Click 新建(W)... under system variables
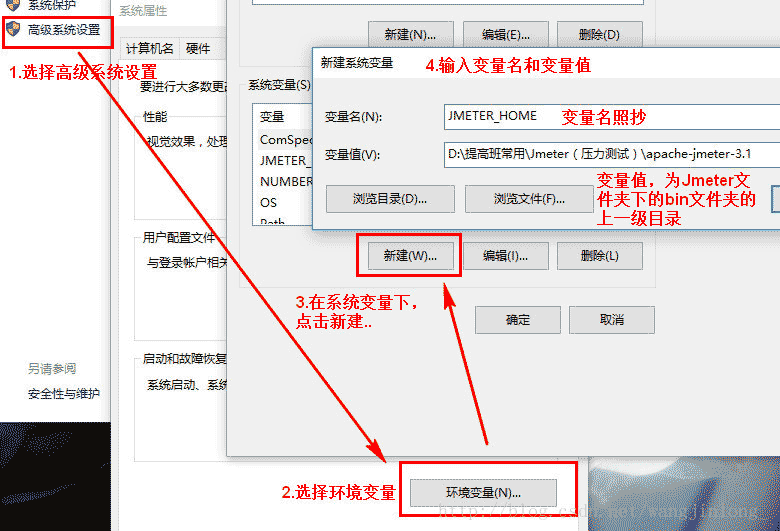780x531 pixels. (410, 256)
